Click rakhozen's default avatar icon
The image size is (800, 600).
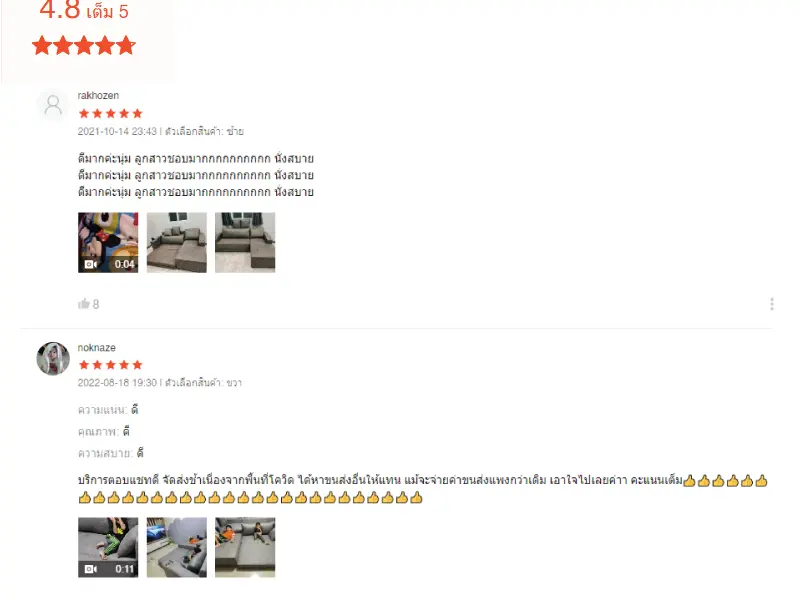coord(53,106)
